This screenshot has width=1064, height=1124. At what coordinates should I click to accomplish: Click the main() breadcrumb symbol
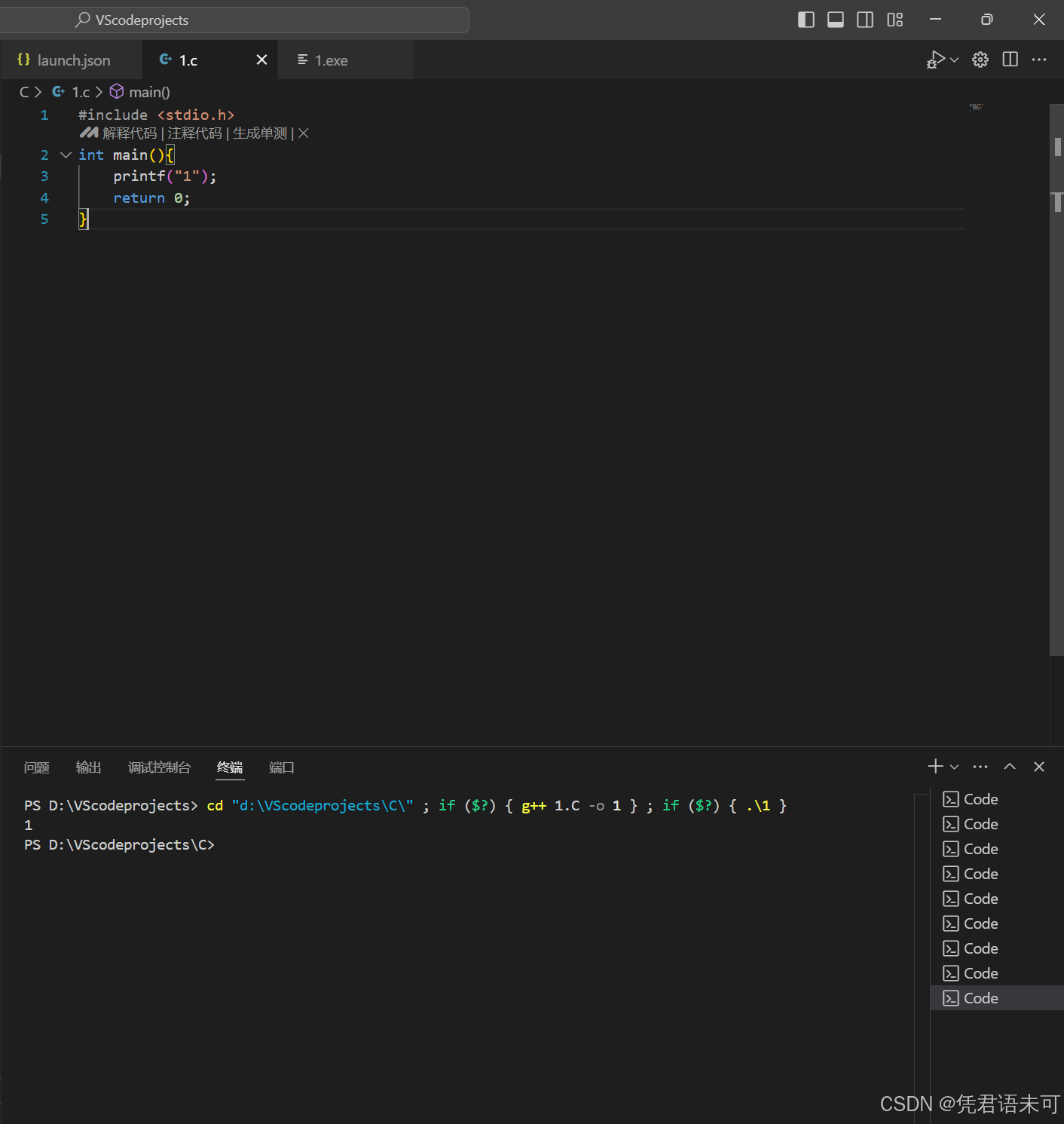[140, 92]
